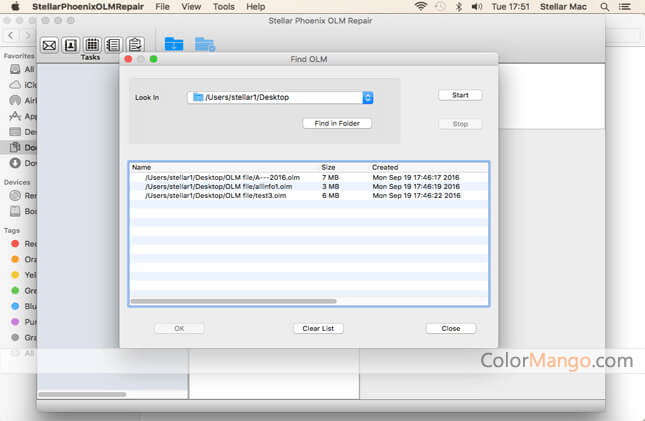The height and width of the screenshot is (421, 645).
Task: Select the Gray tag color dot
Action: (x=15, y=337)
